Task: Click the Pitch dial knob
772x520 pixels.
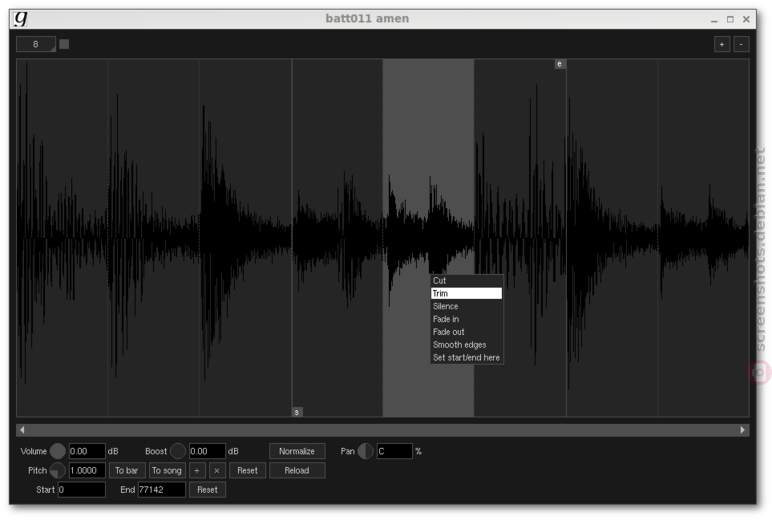Action: click(x=58, y=470)
